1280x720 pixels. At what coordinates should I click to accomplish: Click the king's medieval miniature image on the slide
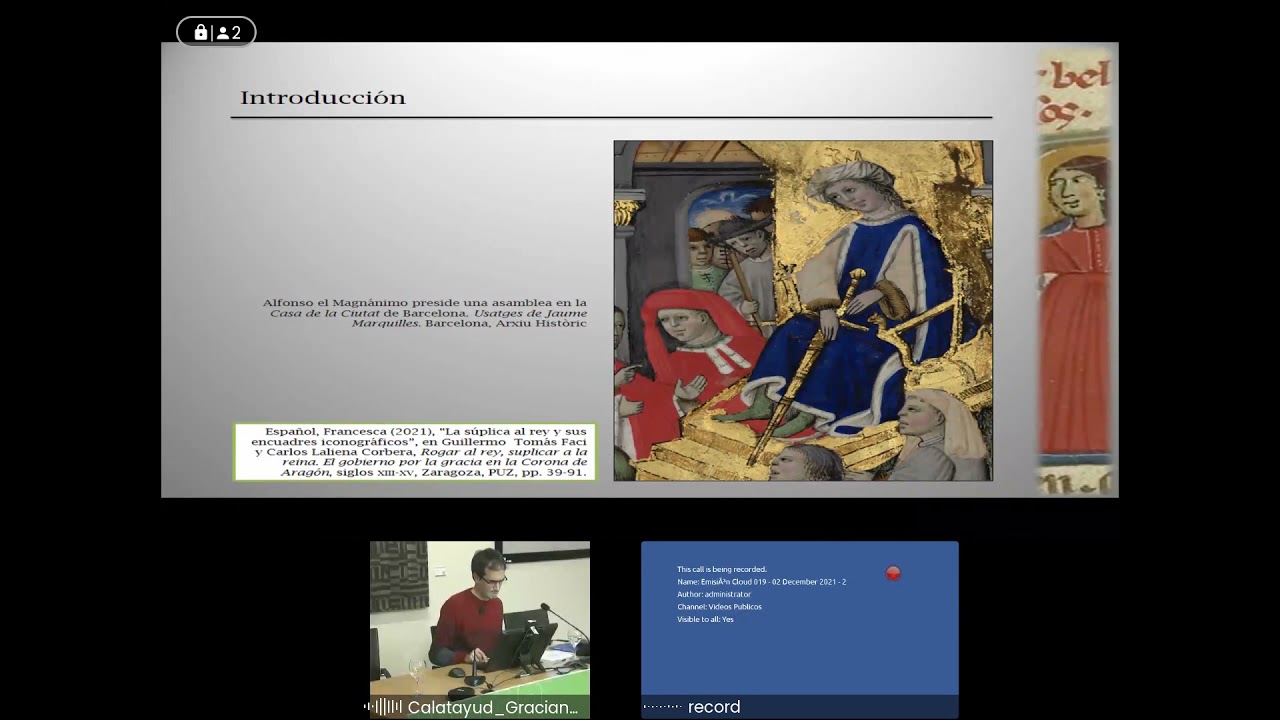[803, 310]
